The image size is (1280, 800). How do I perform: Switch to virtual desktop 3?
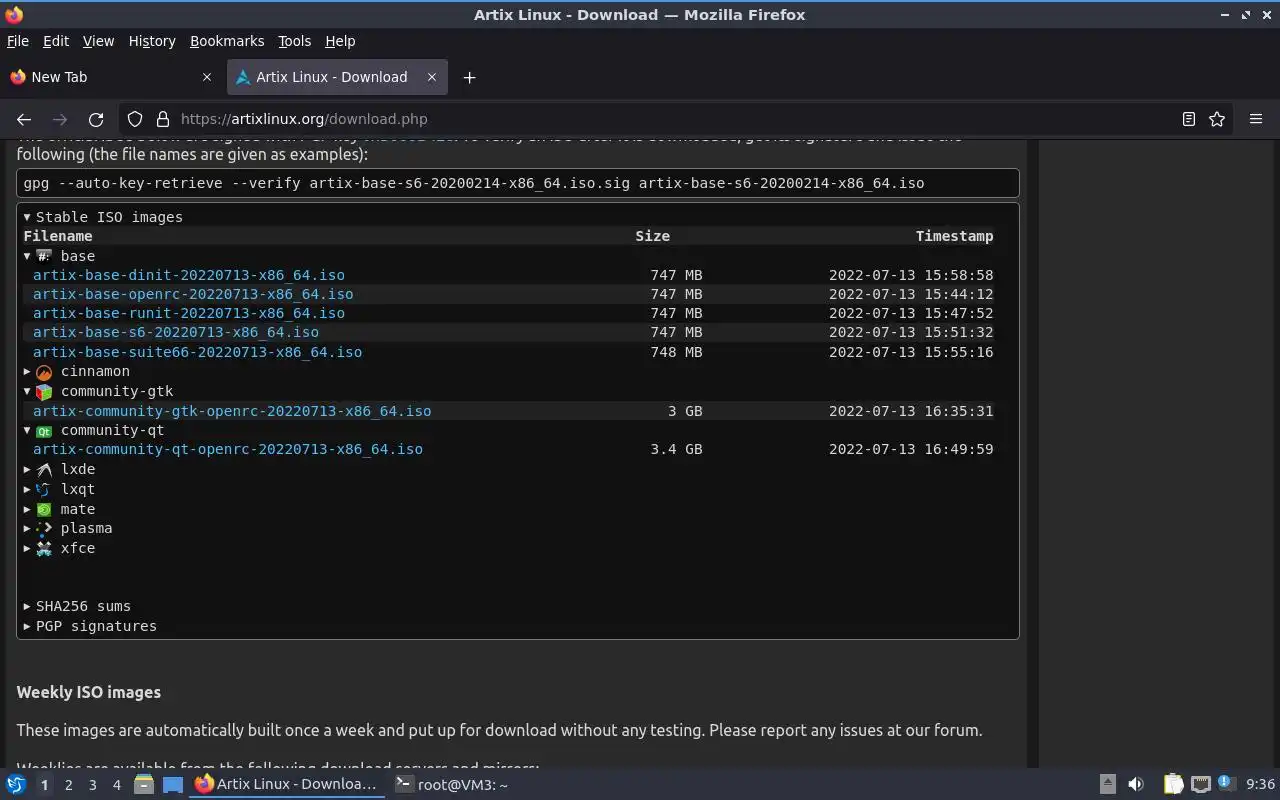[92, 785]
